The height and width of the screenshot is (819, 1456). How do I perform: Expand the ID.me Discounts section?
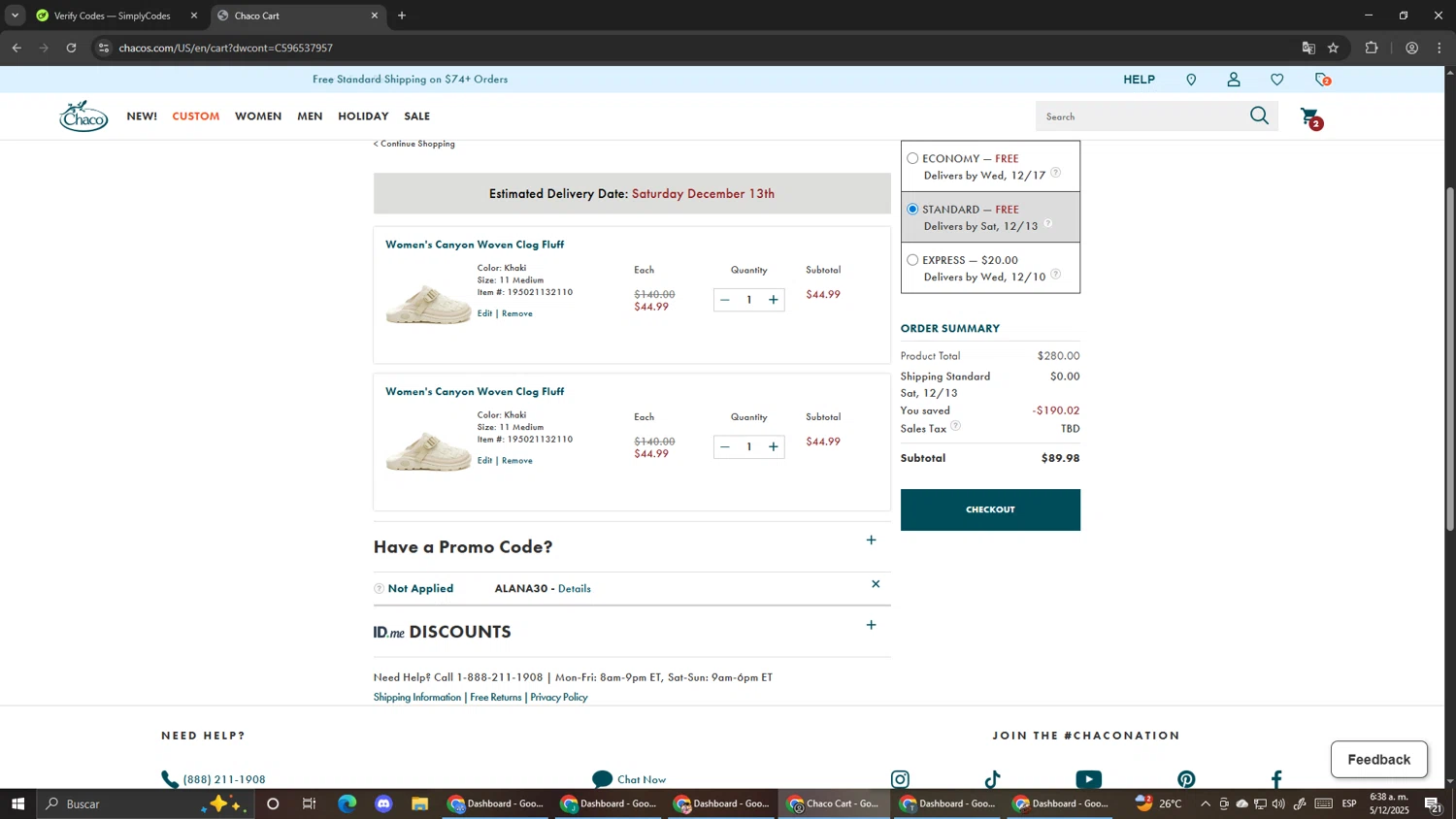(871, 625)
